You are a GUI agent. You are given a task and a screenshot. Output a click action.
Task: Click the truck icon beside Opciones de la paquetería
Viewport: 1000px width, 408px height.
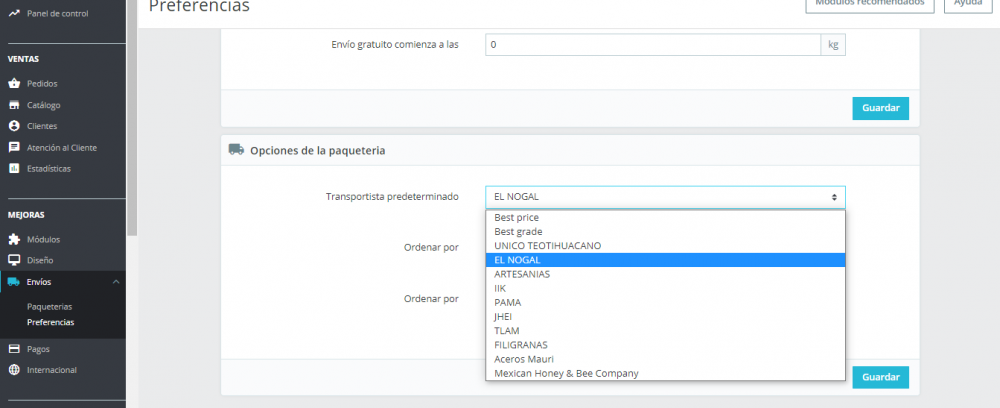236,150
